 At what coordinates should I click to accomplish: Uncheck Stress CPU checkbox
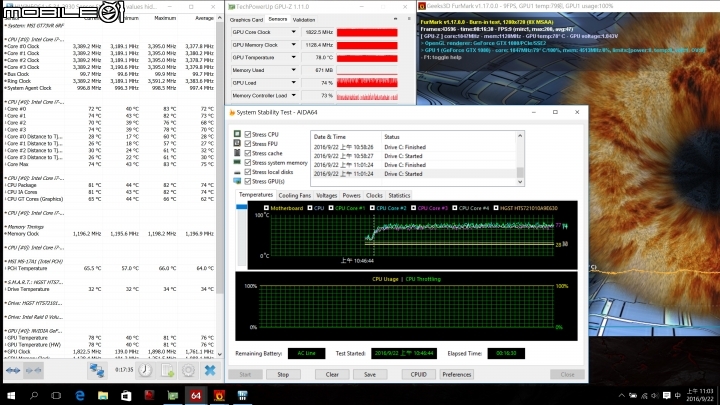(248, 134)
